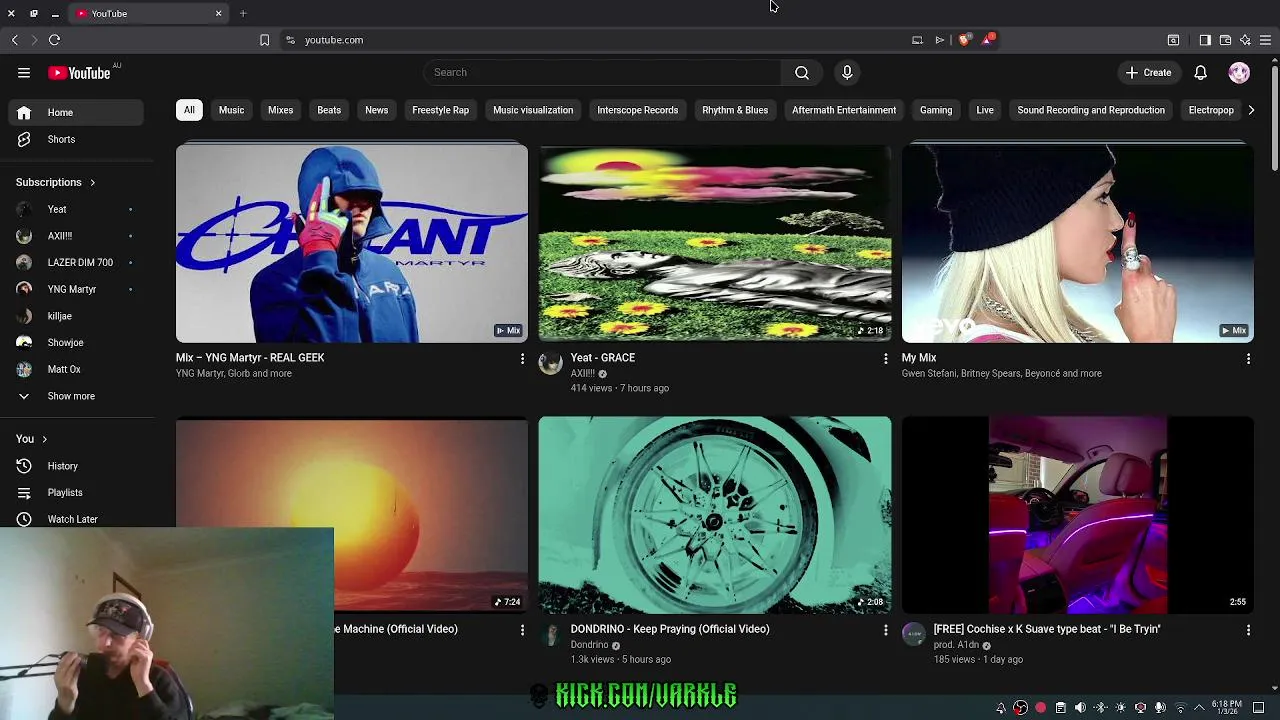The height and width of the screenshot is (720, 1280).
Task: Open the Brave Shields lion icon
Action: point(964,40)
